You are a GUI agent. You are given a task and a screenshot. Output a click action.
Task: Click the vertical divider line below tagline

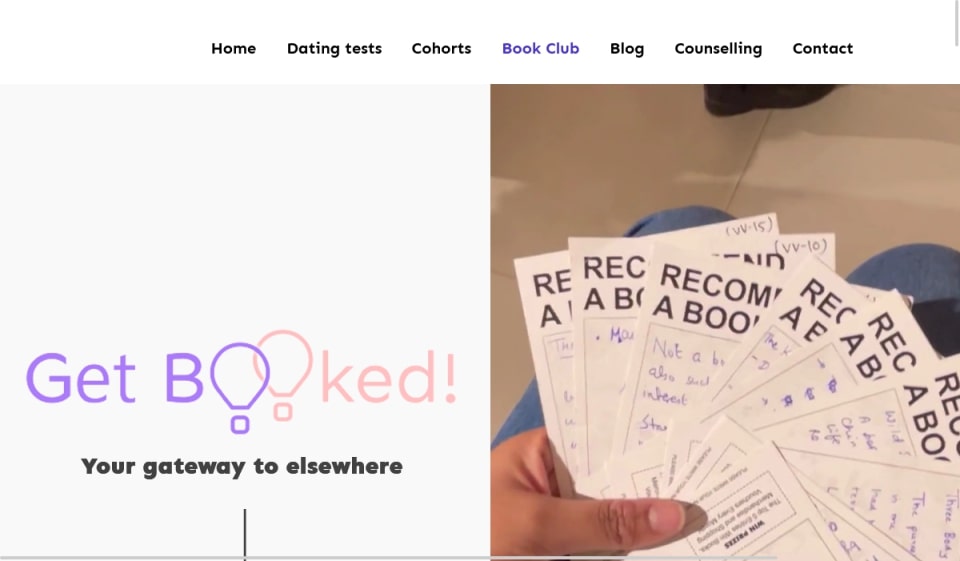pyautogui.click(x=245, y=533)
